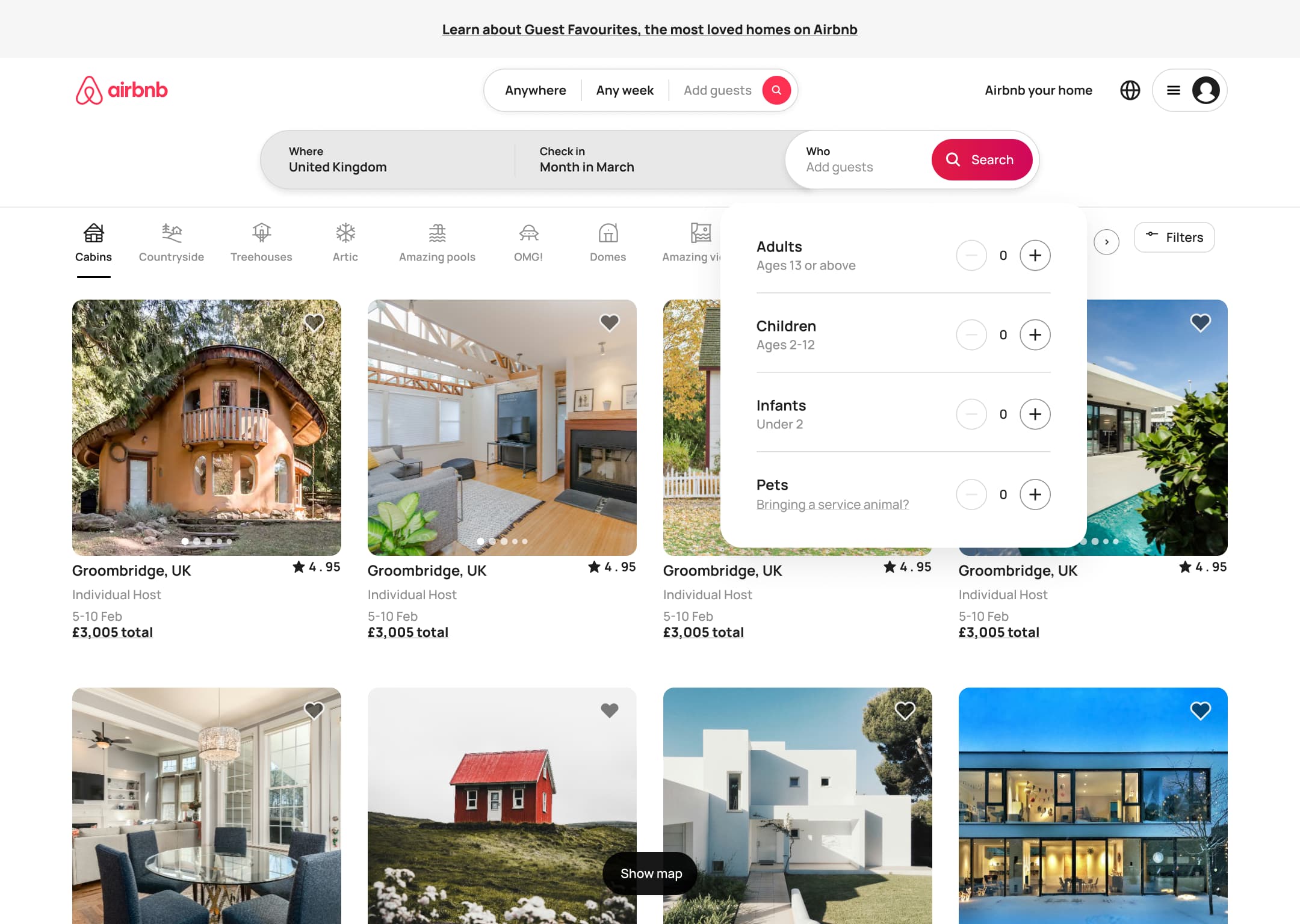Viewport: 1300px width, 924px height.
Task: Open 'Bringing a service animal?' link
Action: (832, 504)
